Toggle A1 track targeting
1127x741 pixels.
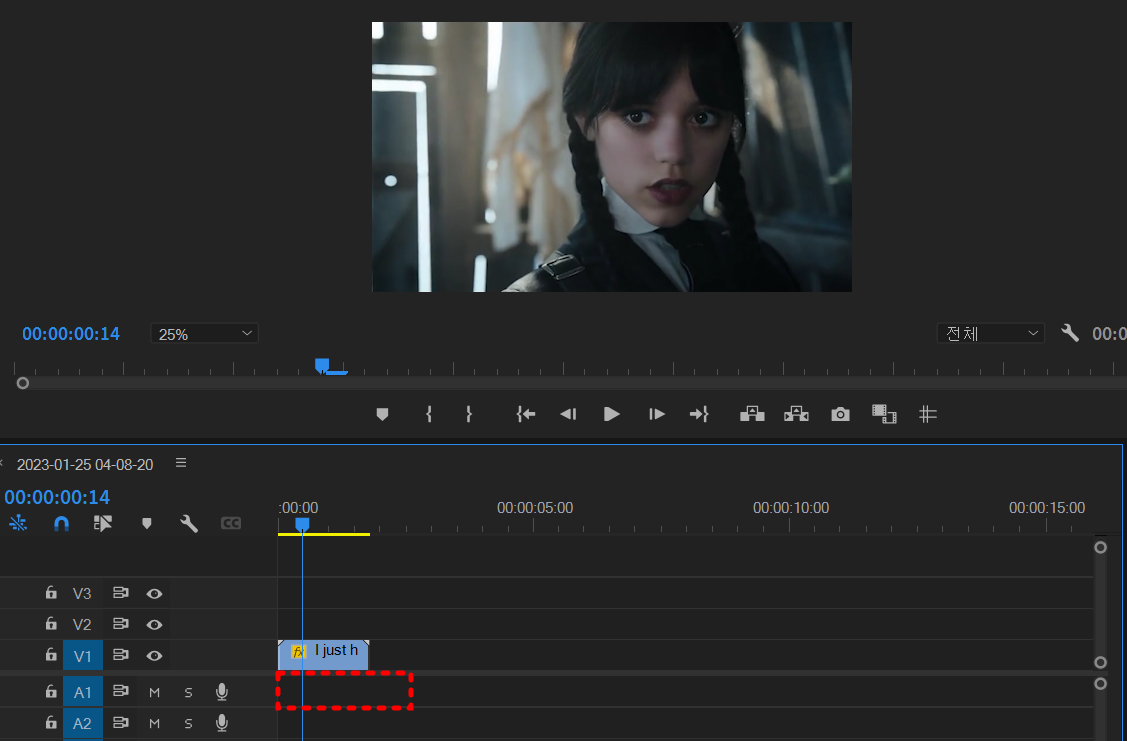pyautogui.click(x=83, y=692)
